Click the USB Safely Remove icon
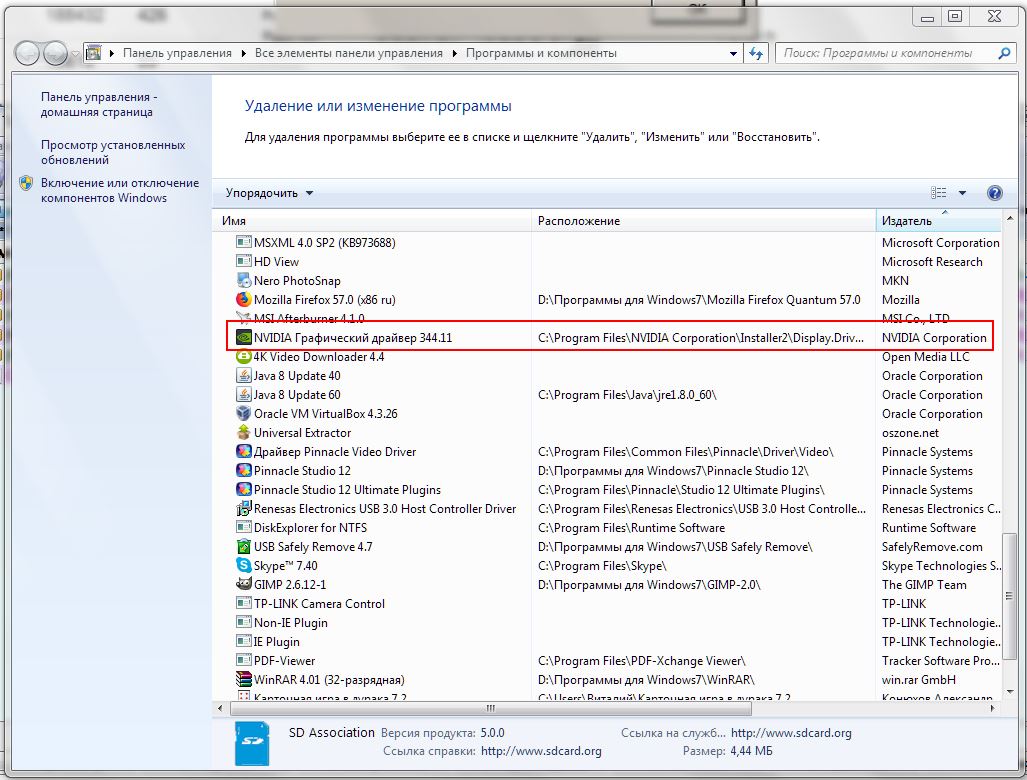 click(244, 546)
